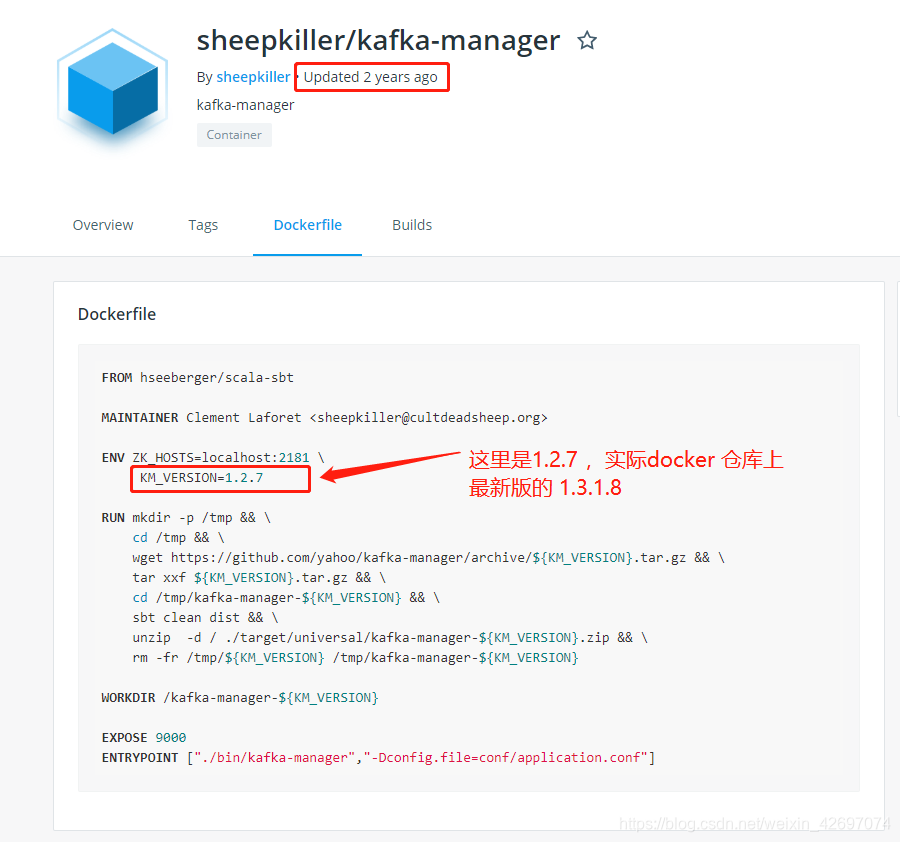900x842 pixels.
Task: Select the highlighted KM_VERSION=1.2.7 line
Action: pyautogui.click(x=220, y=479)
